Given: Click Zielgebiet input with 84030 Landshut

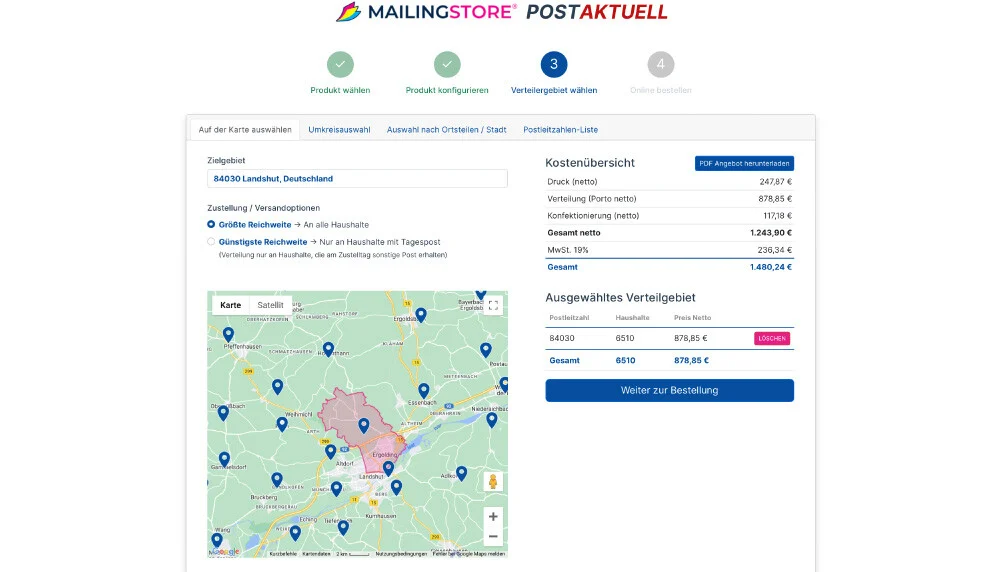Looking at the screenshot, I should pyautogui.click(x=357, y=179).
